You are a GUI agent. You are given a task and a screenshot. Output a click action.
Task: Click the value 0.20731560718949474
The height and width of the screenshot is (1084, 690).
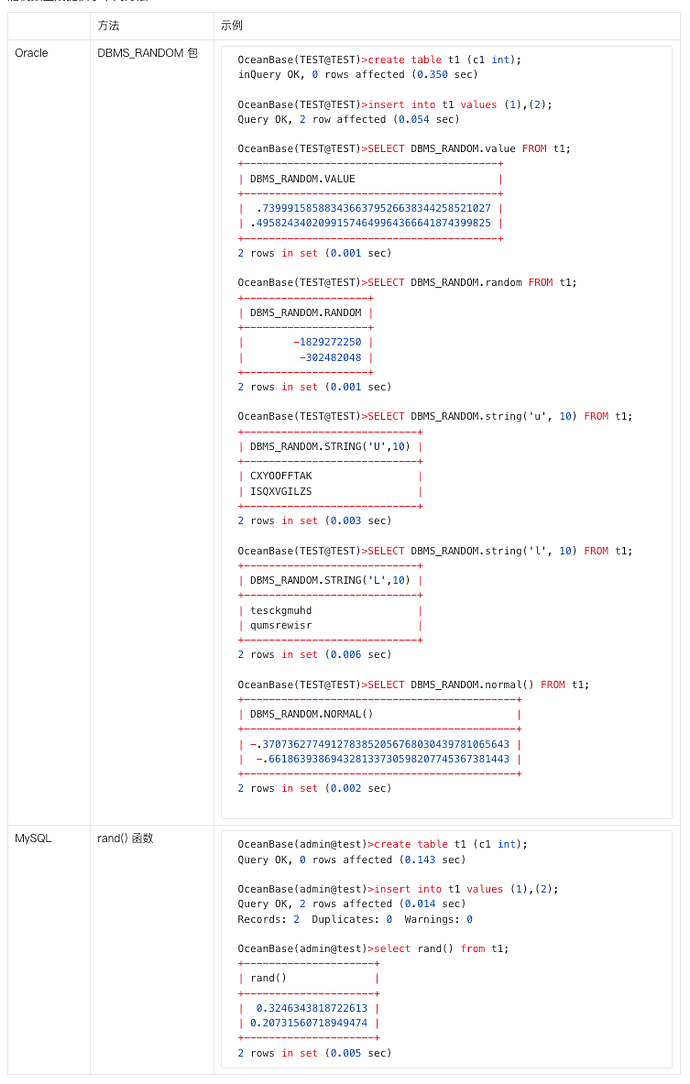pos(308,1023)
